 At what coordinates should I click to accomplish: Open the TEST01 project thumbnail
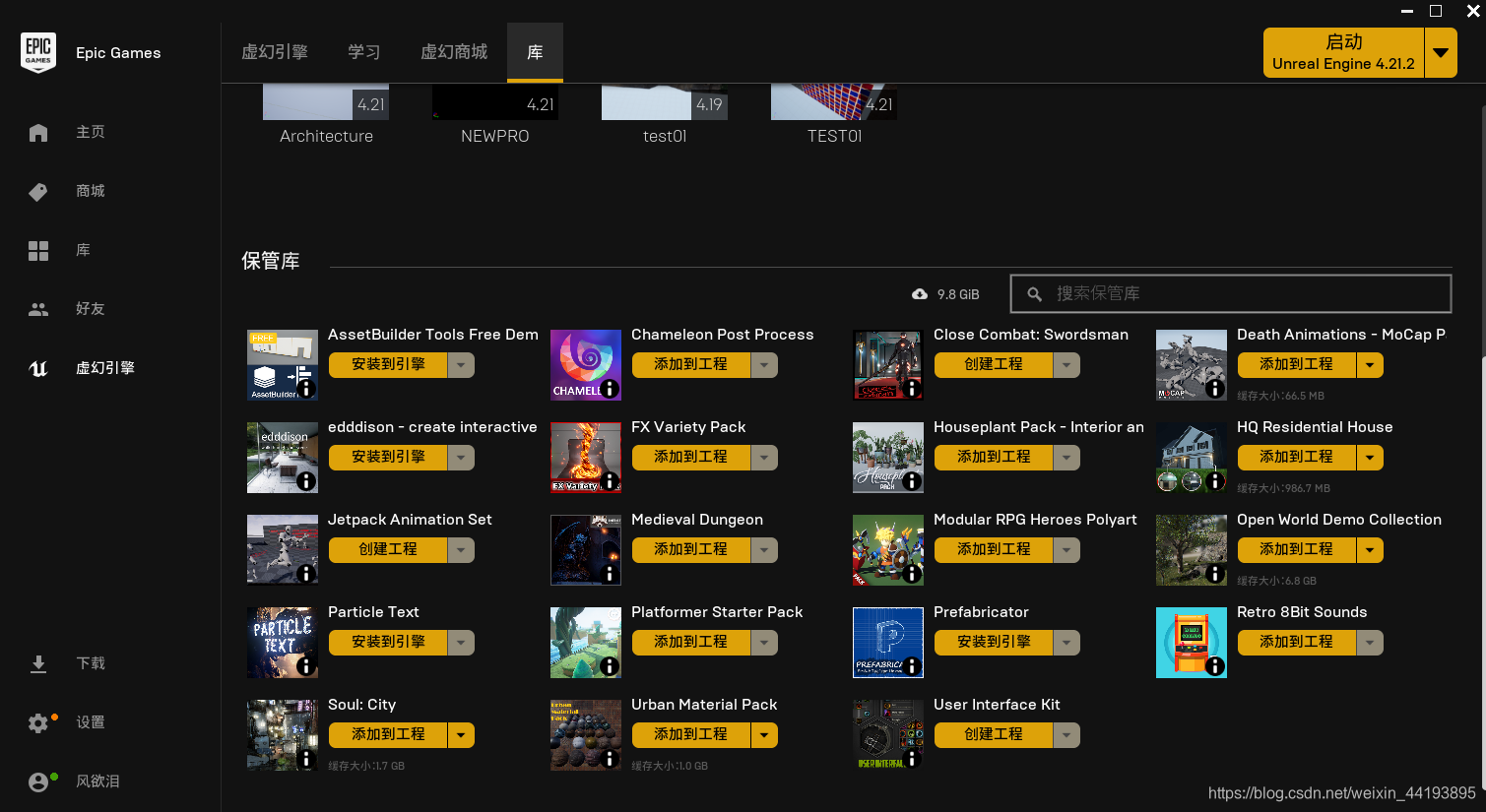click(834, 101)
